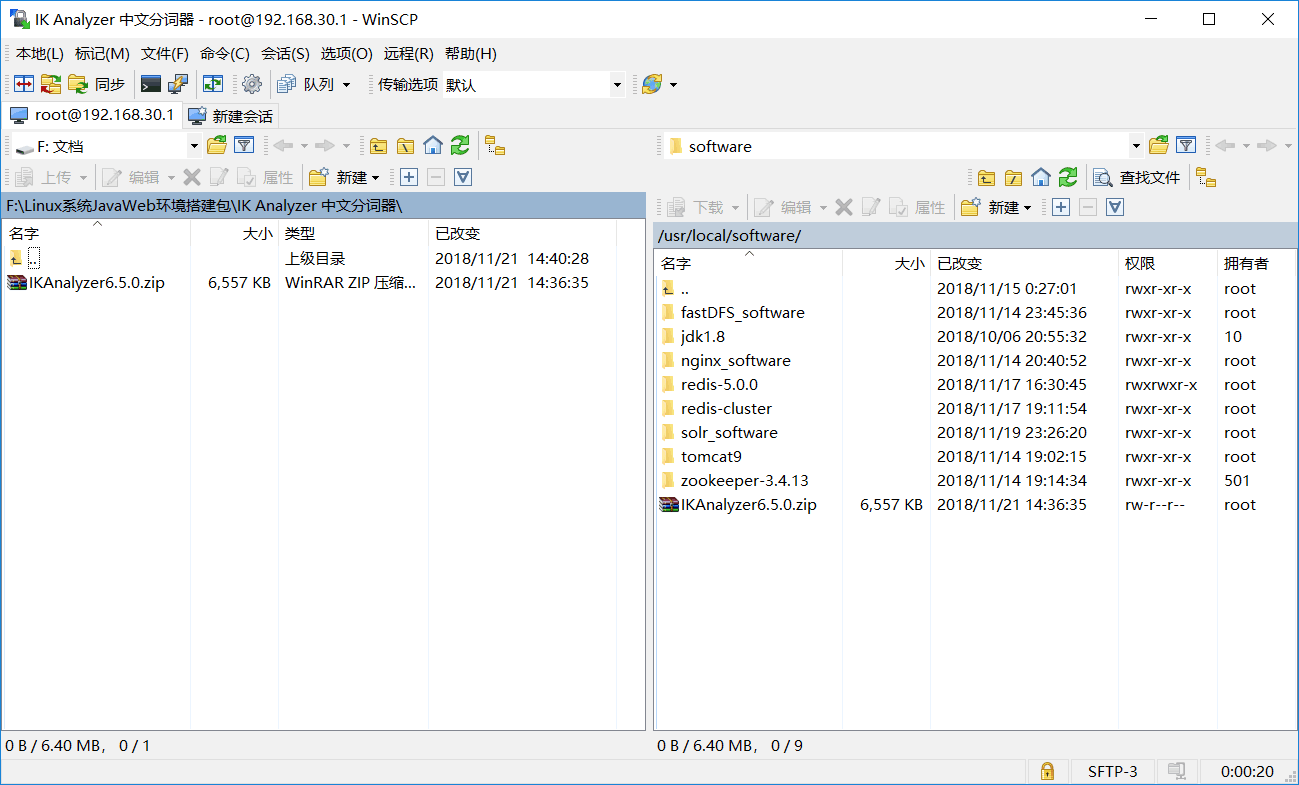Click the lock icon in status bar
Screen dimensions: 1299x785
click(x=1047, y=771)
